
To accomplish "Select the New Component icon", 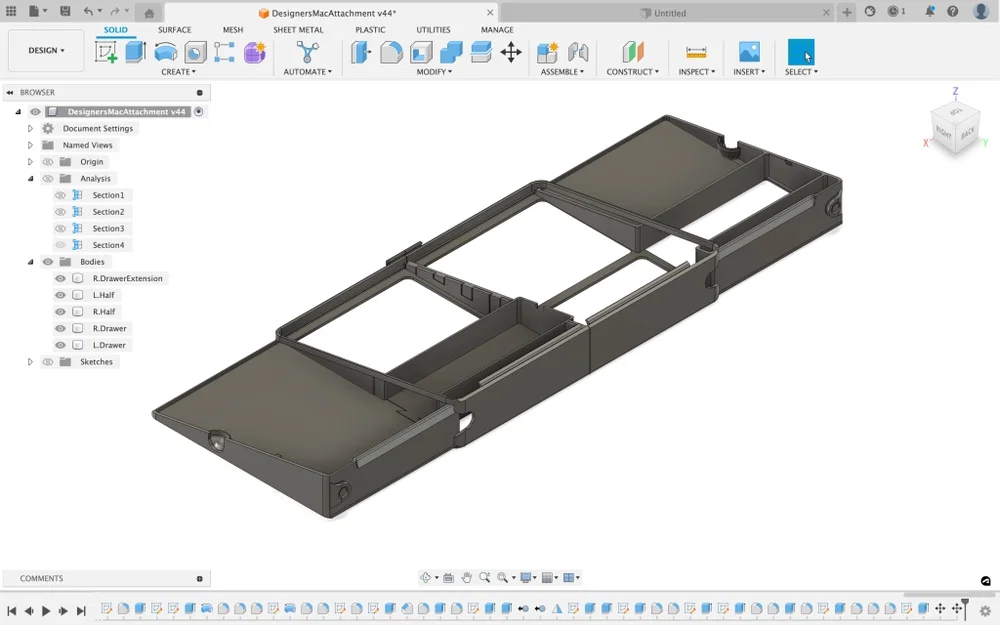I will point(547,52).
